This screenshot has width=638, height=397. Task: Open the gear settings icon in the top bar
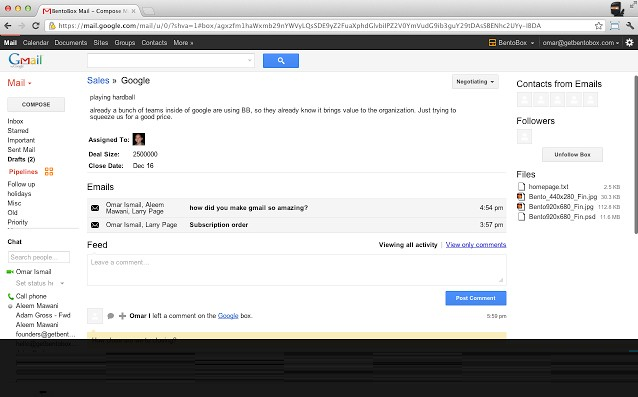(629, 42)
